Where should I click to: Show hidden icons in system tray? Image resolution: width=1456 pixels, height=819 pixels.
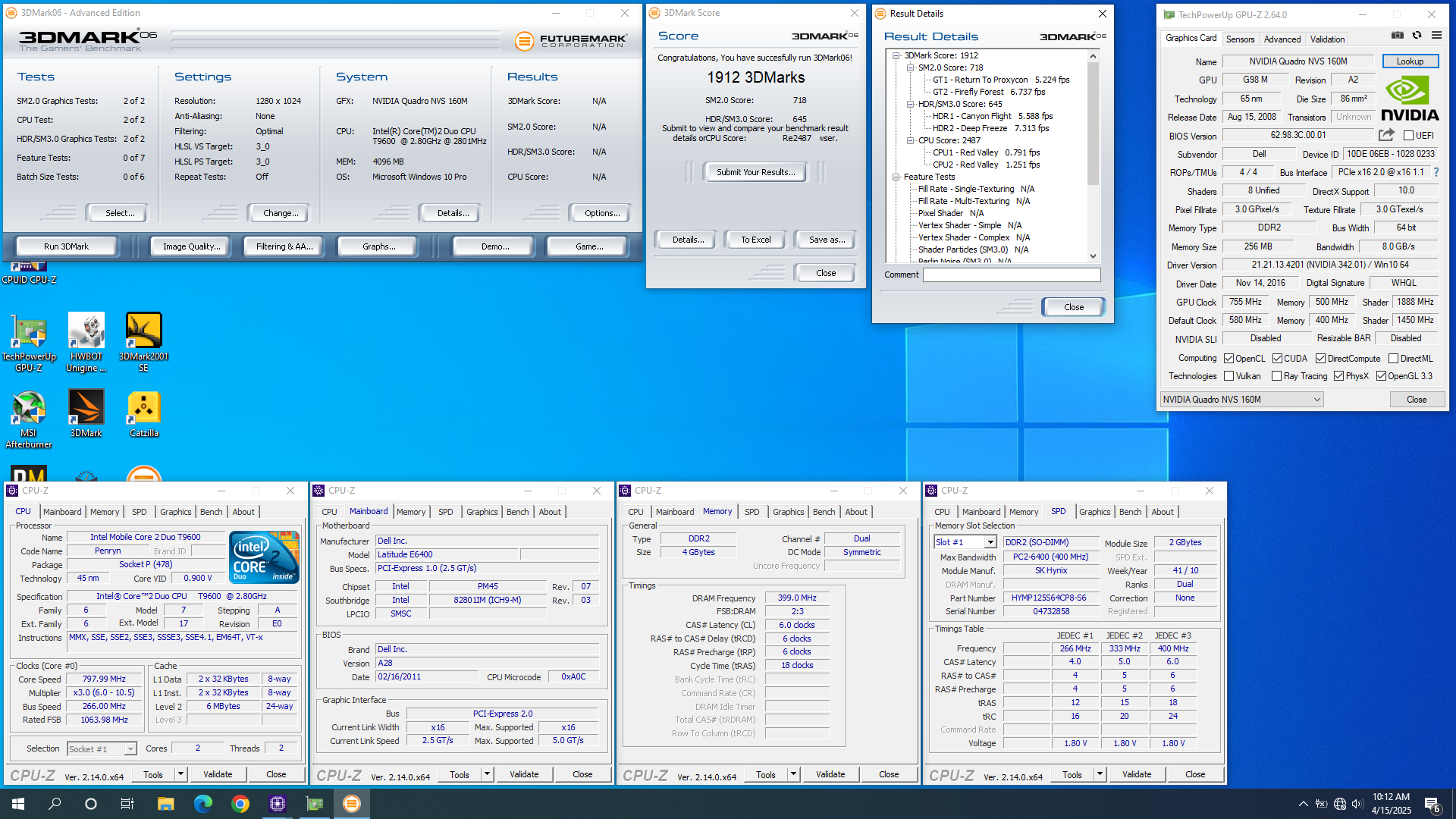[x=1303, y=804]
